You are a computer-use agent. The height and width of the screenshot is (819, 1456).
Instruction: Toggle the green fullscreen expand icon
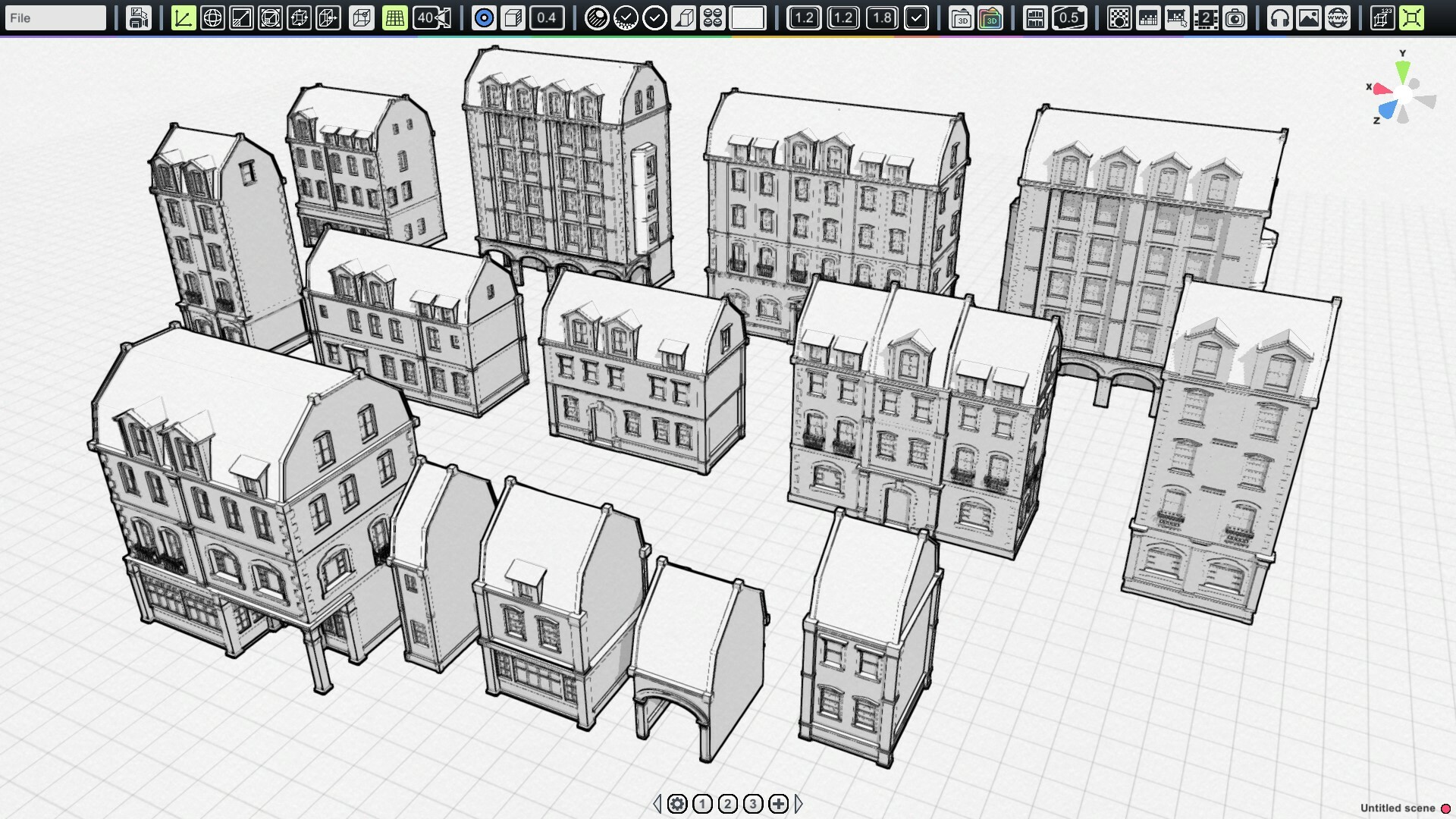click(1411, 17)
